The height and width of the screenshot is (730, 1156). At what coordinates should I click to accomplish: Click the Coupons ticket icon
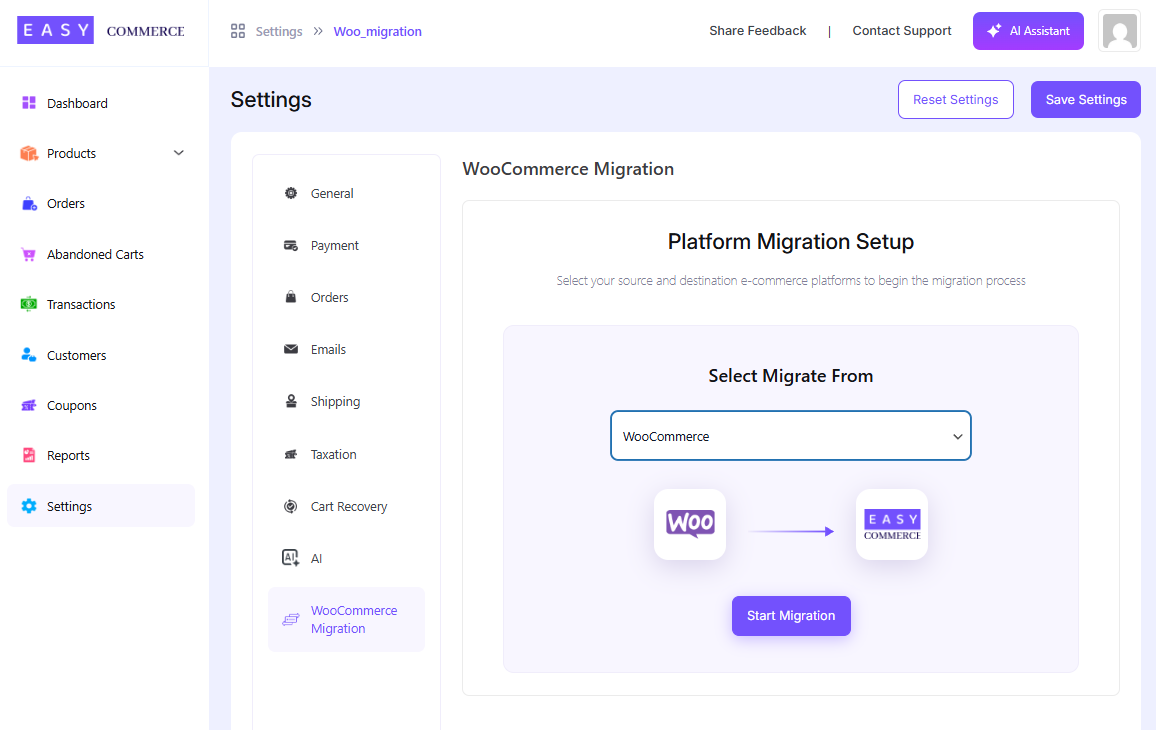click(29, 406)
